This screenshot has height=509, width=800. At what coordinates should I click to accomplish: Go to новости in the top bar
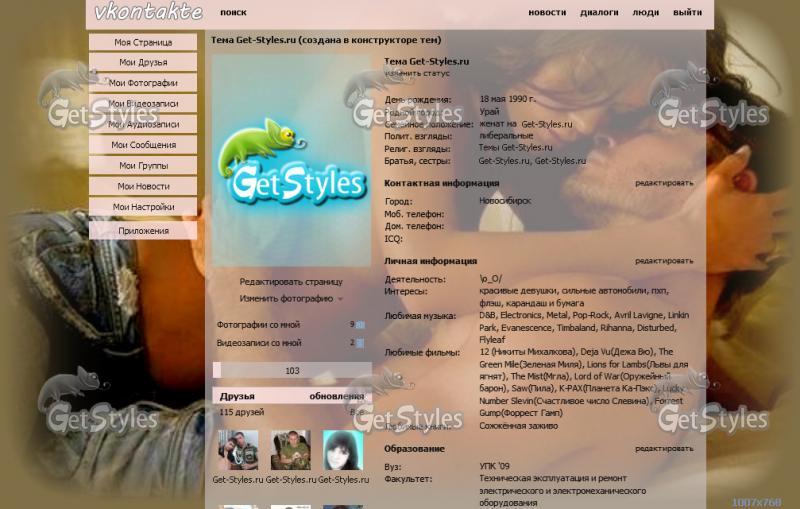pyautogui.click(x=547, y=12)
